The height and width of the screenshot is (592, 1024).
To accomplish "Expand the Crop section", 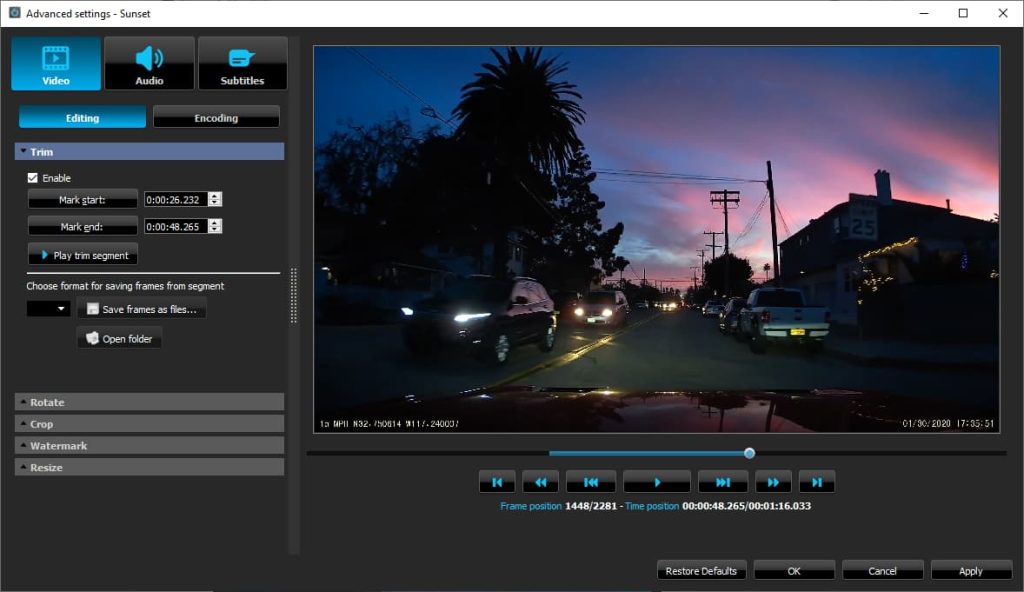I will (x=149, y=423).
